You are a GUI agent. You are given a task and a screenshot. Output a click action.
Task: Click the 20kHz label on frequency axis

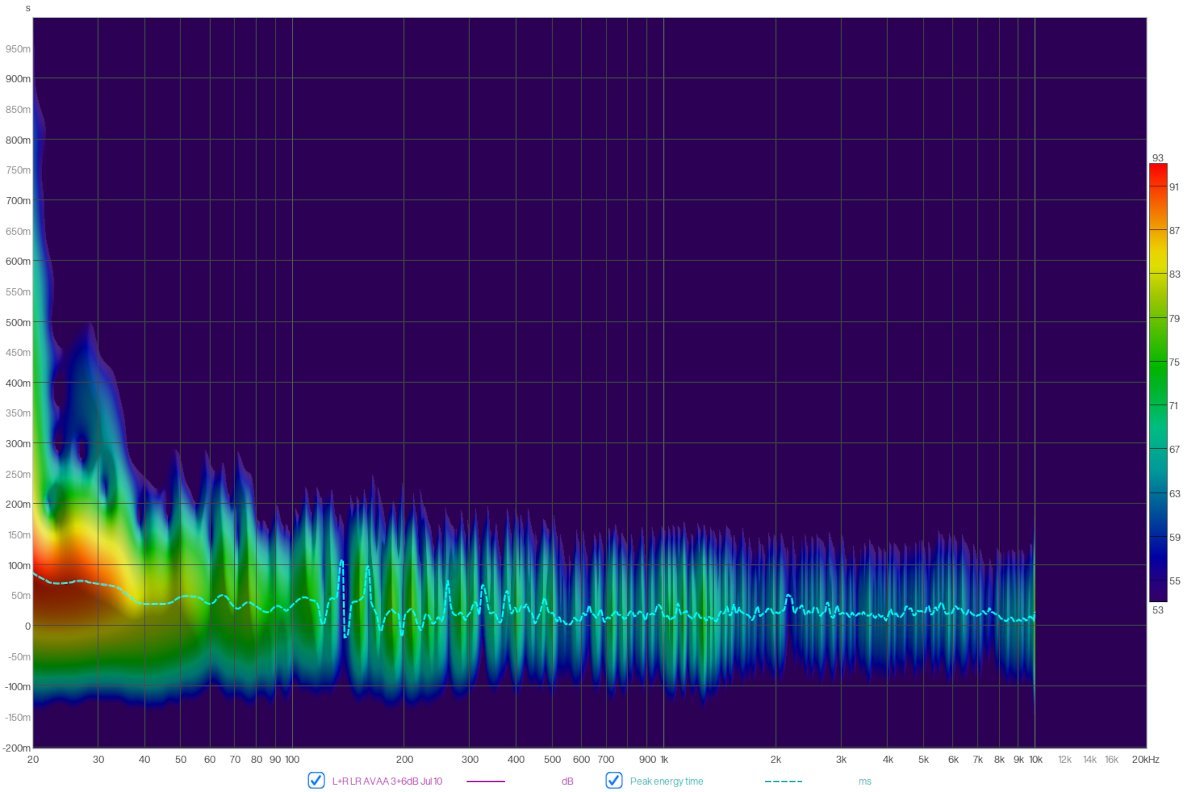(1145, 760)
